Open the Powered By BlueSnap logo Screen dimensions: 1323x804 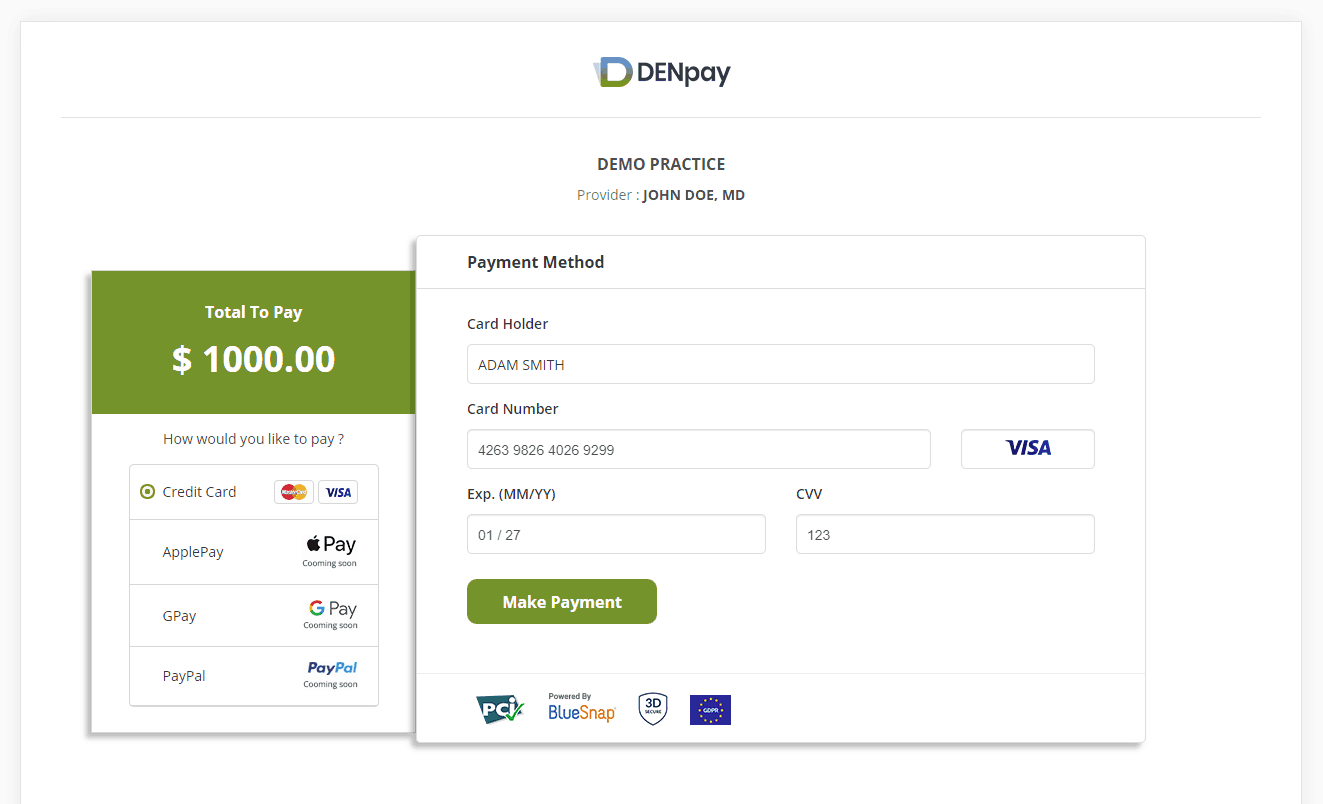click(x=582, y=708)
